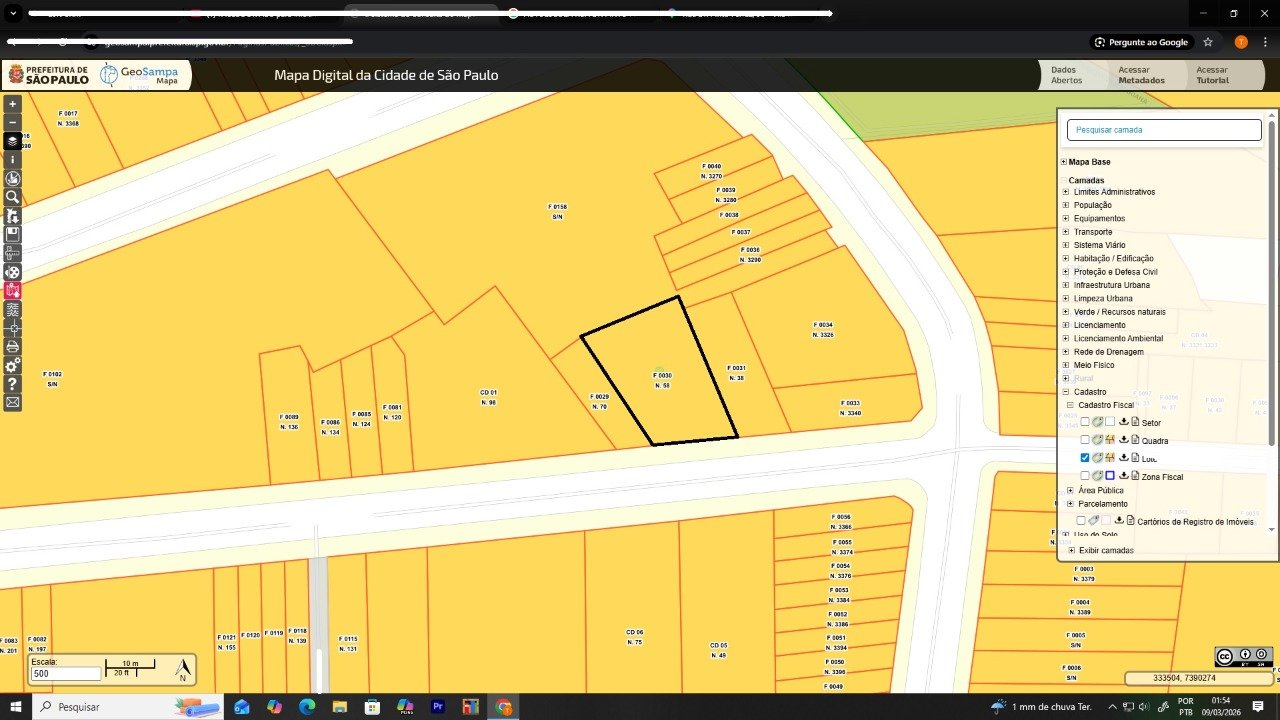Uncheck the Lote layer checkbox
Viewport: 1280px width, 720px height.
(x=1085, y=458)
